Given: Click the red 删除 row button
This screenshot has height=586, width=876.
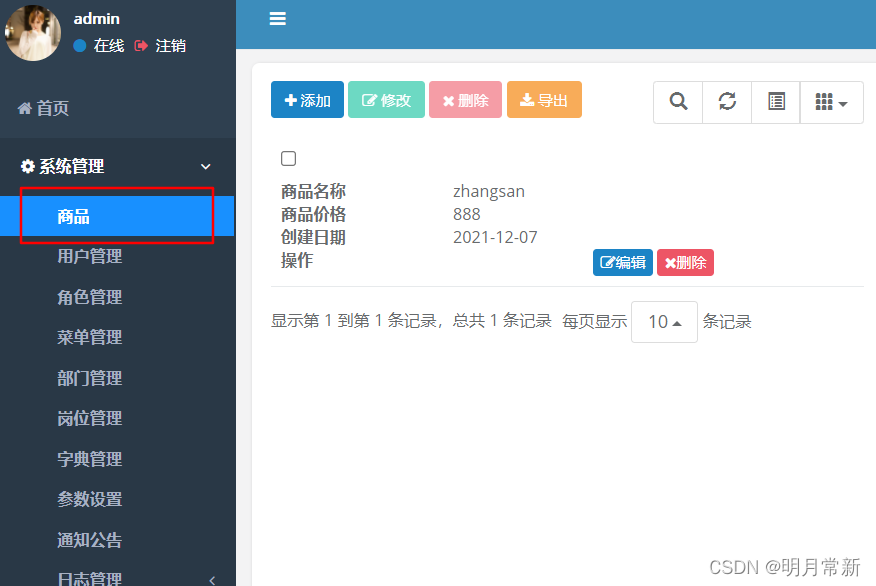Looking at the screenshot, I should pos(685,263).
